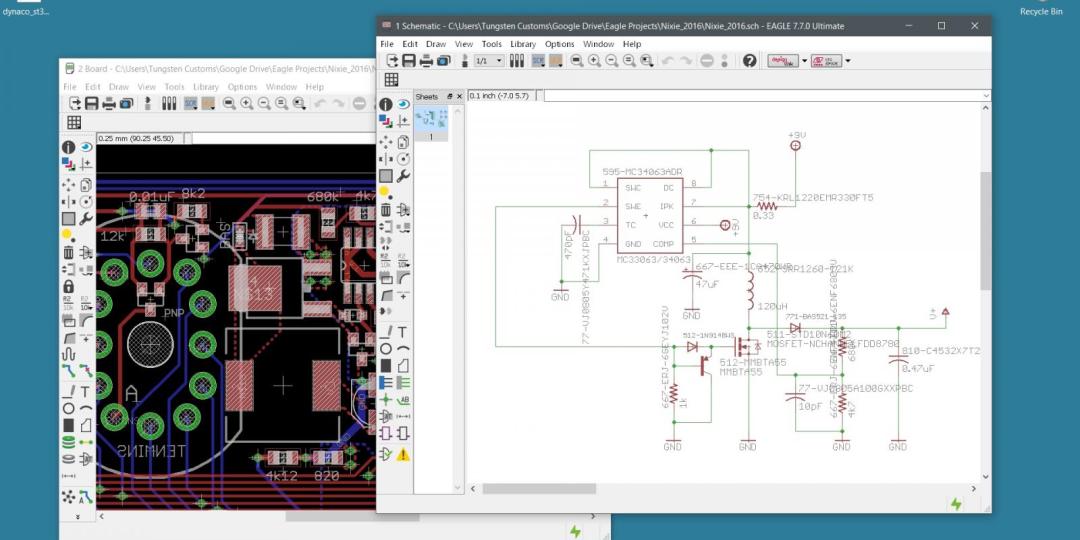The image size is (1080, 540).
Task: Save the schematic with the floppy icon
Action: point(408,61)
